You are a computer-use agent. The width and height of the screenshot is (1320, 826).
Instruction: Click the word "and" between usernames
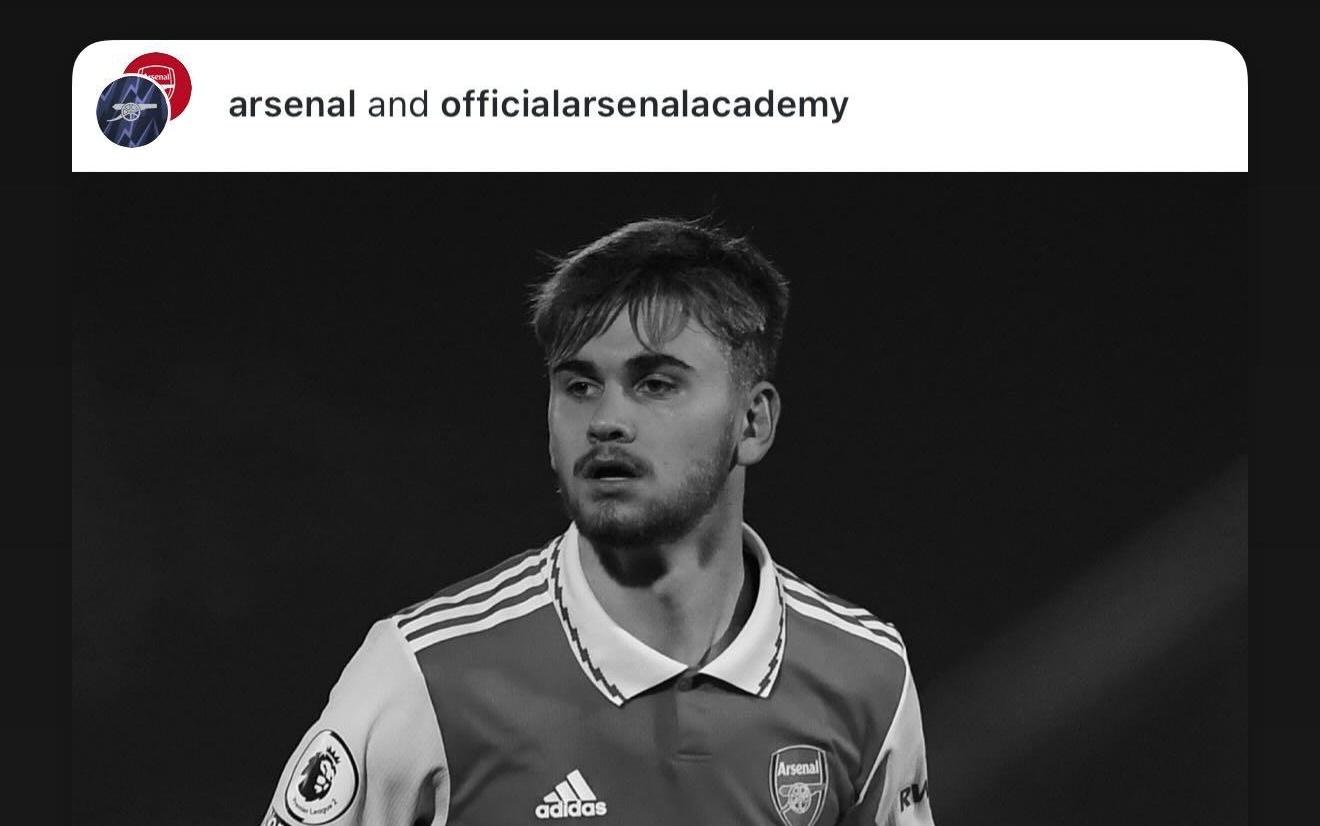pyautogui.click(x=398, y=104)
